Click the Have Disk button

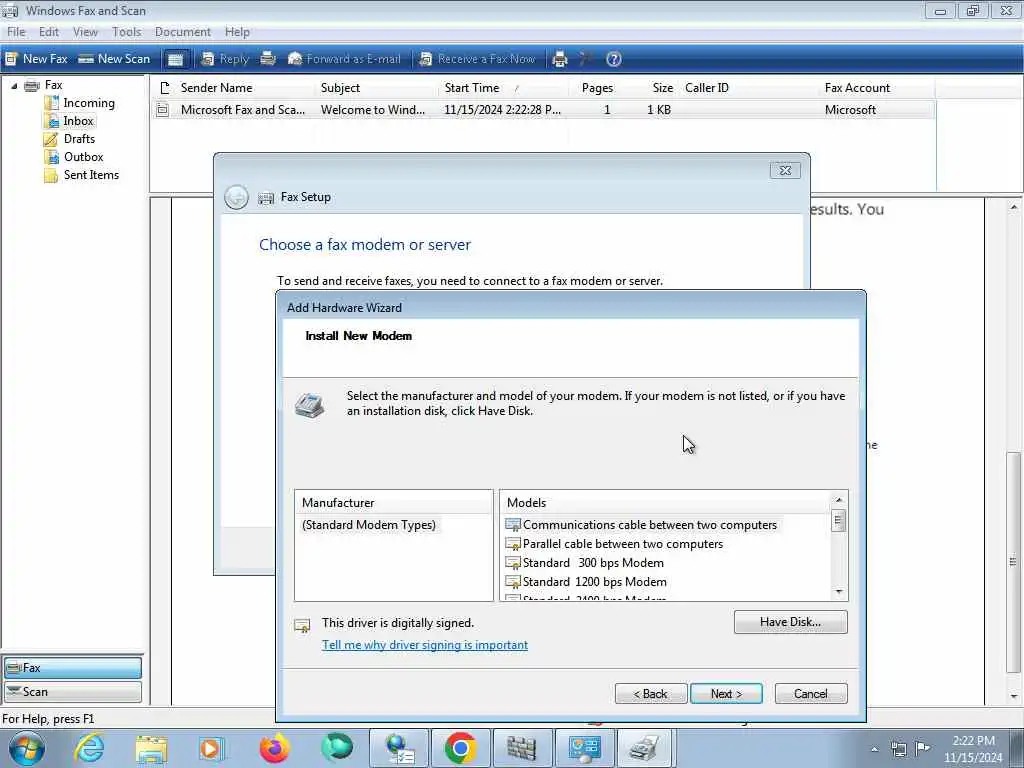(790, 622)
